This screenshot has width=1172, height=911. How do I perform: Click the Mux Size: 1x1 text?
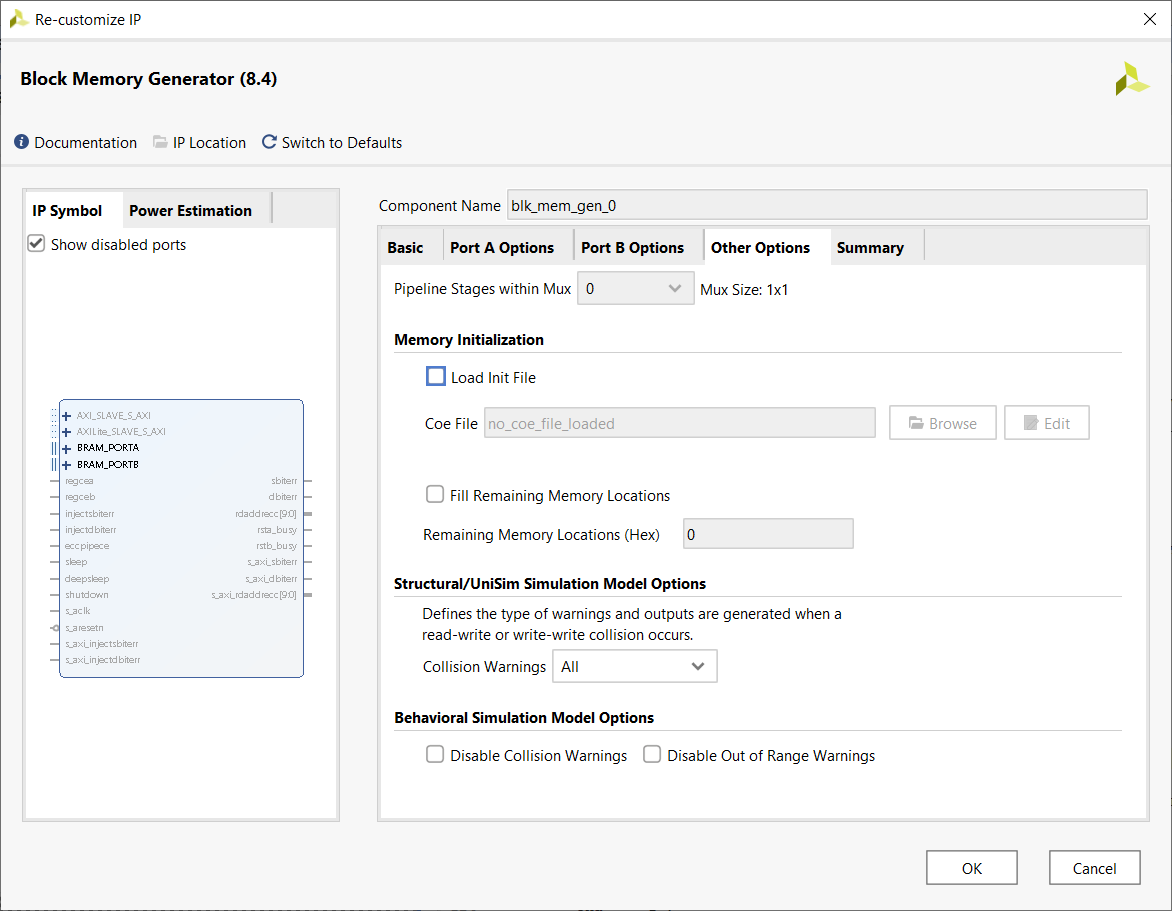[x=744, y=289]
